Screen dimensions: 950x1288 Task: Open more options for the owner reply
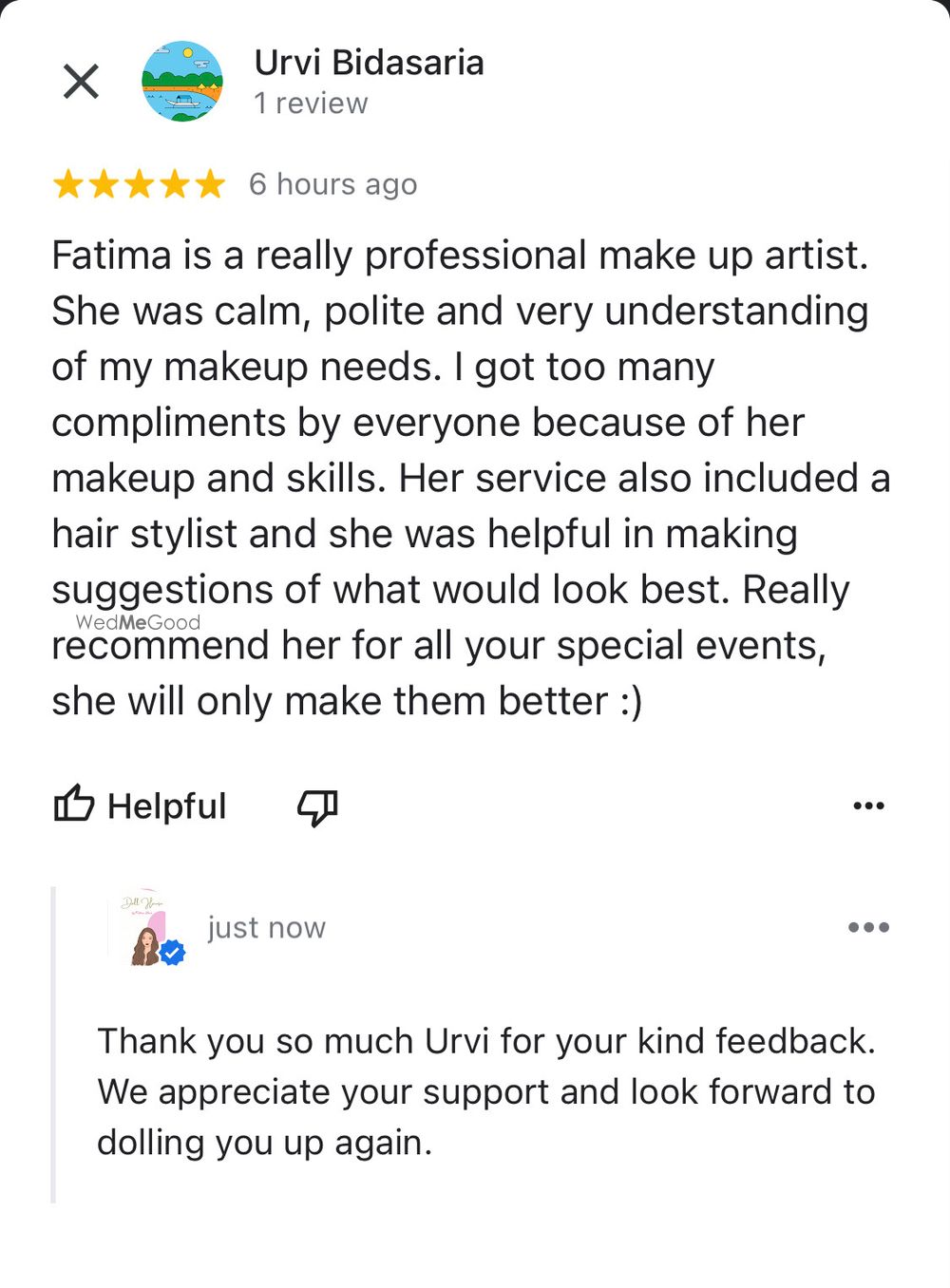(868, 927)
